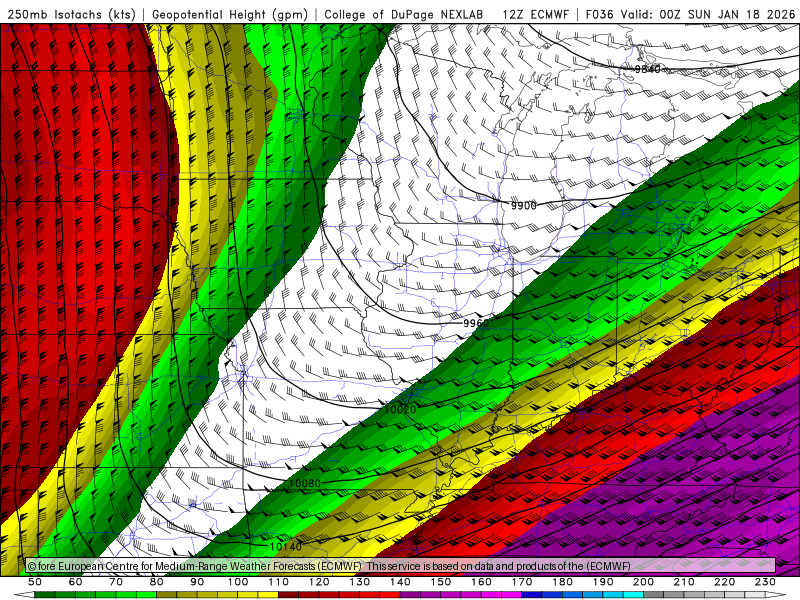Click the ECMWF copyright notice banner
The height and width of the screenshot is (600, 800).
pos(401,565)
